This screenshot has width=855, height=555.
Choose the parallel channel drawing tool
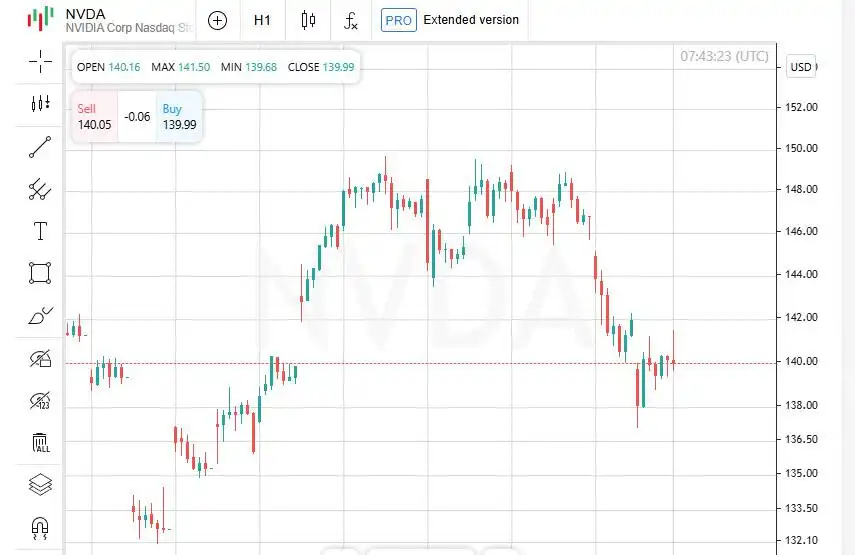[40, 189]
